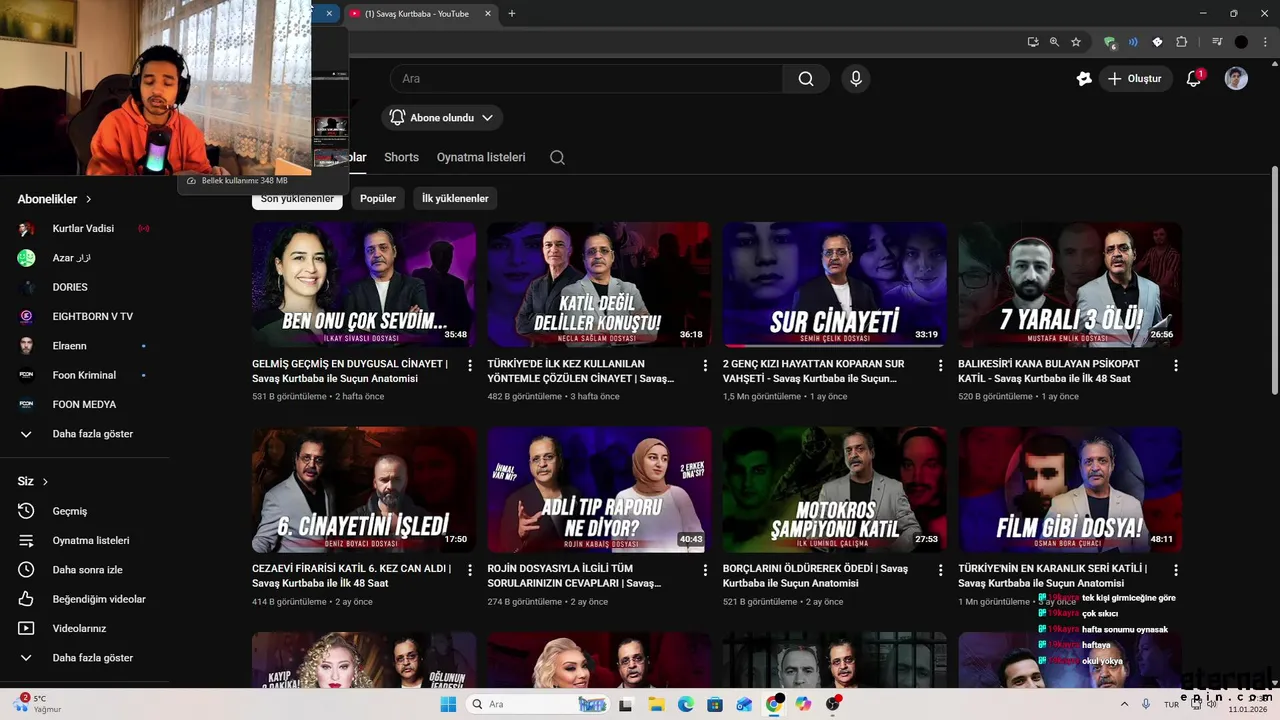
Task: Click the zoom magnifier icon in address bar
Action: coord(1054,42)
